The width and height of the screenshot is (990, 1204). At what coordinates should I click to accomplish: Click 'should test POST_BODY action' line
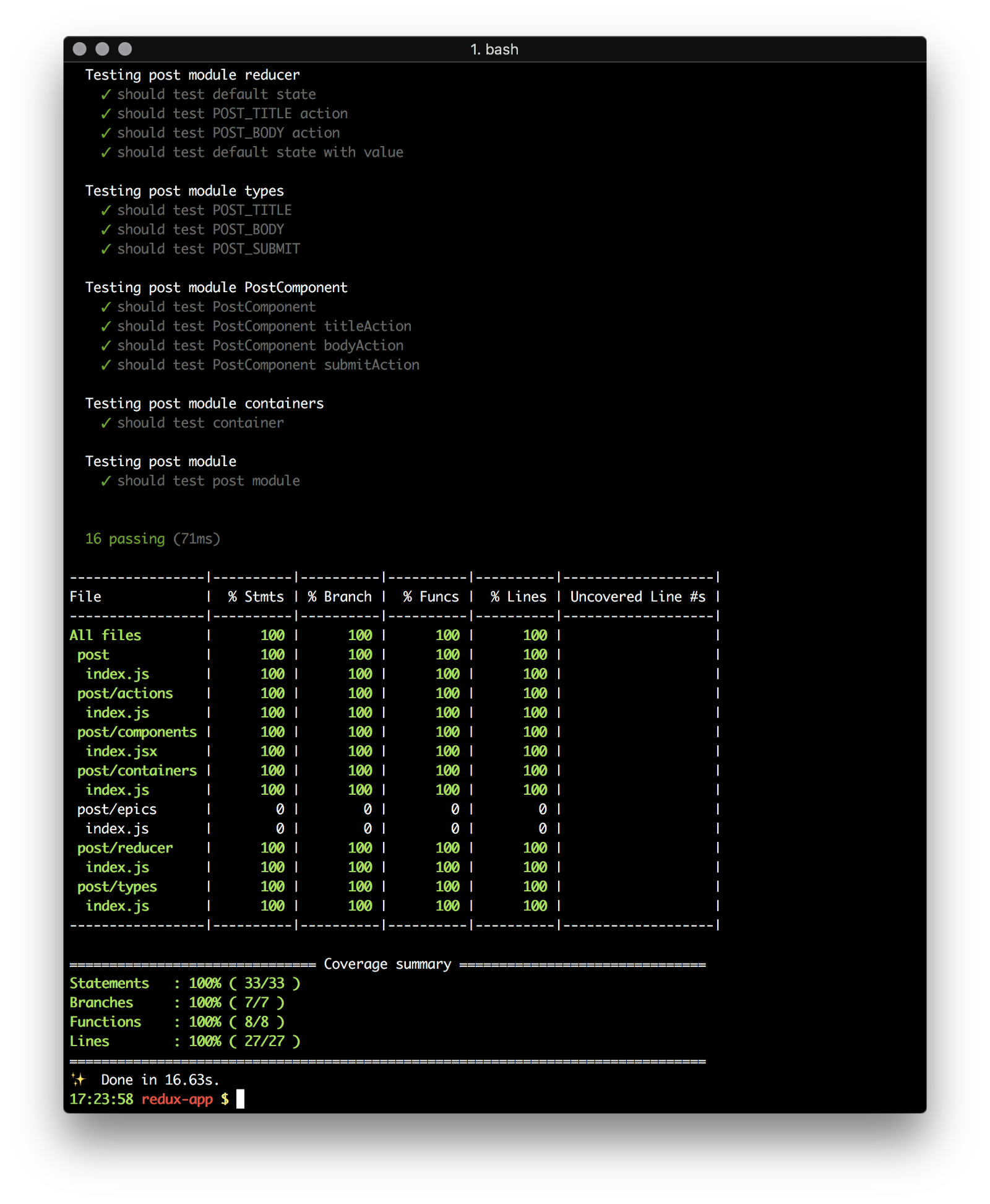pos(229,133)
